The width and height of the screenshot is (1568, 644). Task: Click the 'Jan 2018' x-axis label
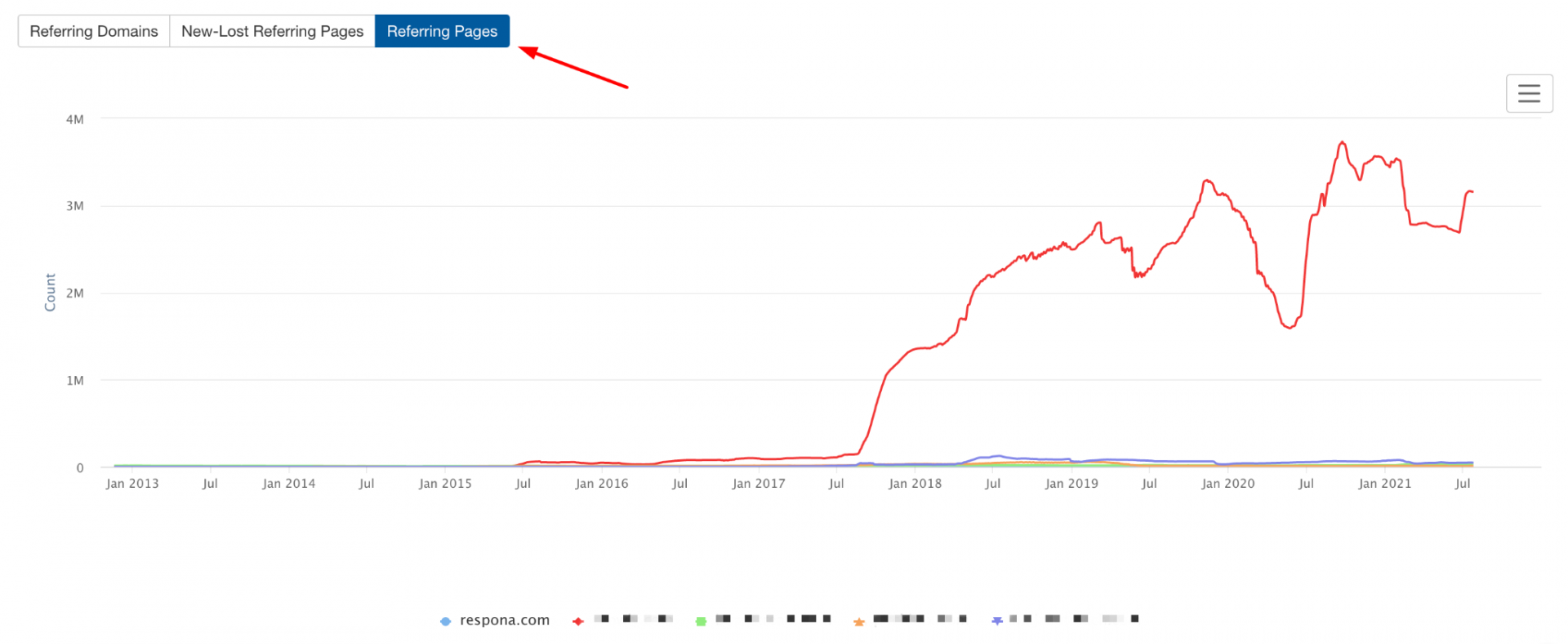[915, 484]
